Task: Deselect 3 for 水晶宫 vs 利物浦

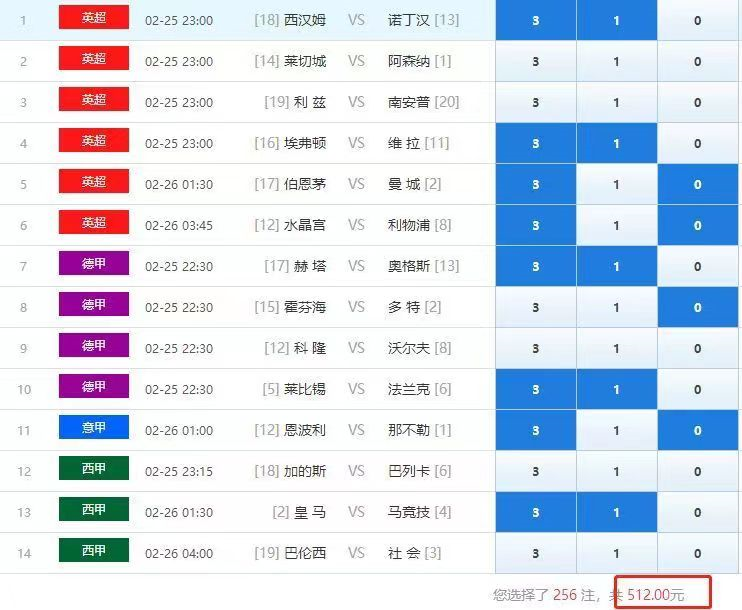Action: [536, 225]
